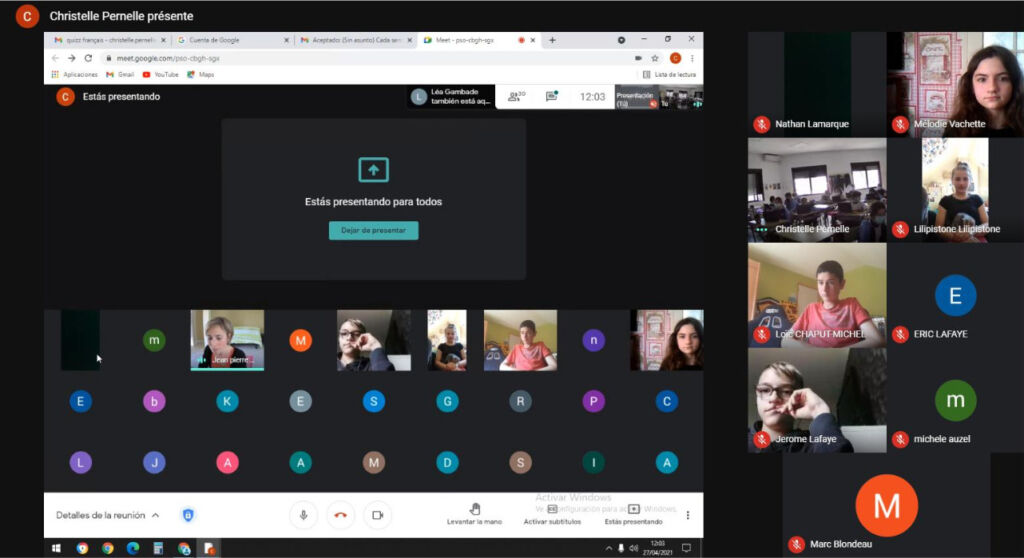1024x558 pixels.
Task: Click Dejar de presentar button
Action: (x=373, y=230)
